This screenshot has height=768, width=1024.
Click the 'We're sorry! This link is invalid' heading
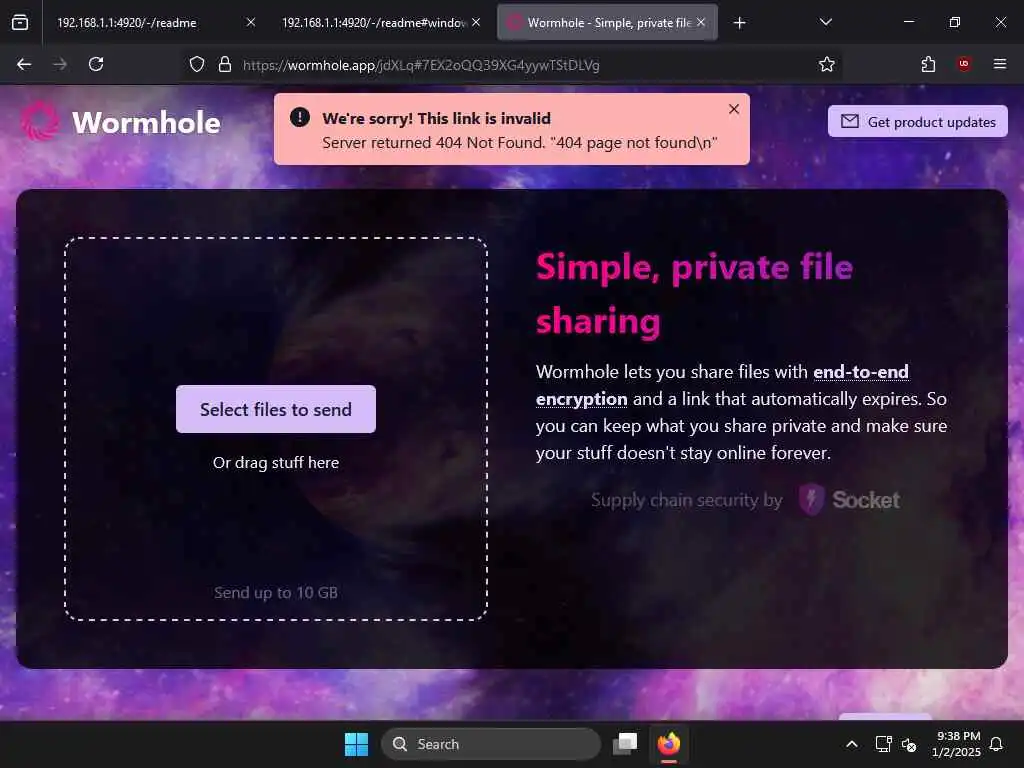pyautogui.click(x=436, y=118)
